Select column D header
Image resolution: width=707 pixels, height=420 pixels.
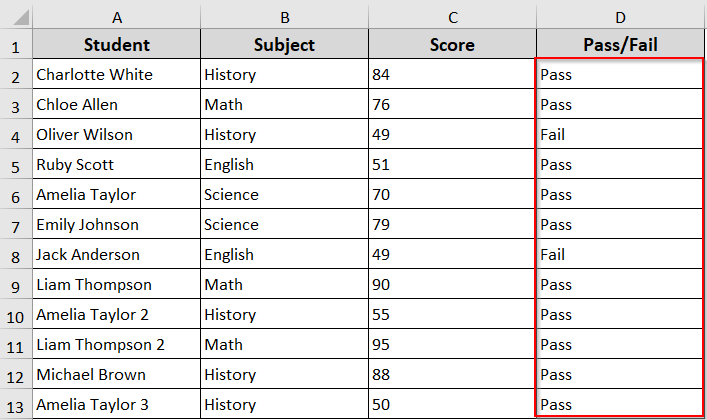click(x=620, y=16)
